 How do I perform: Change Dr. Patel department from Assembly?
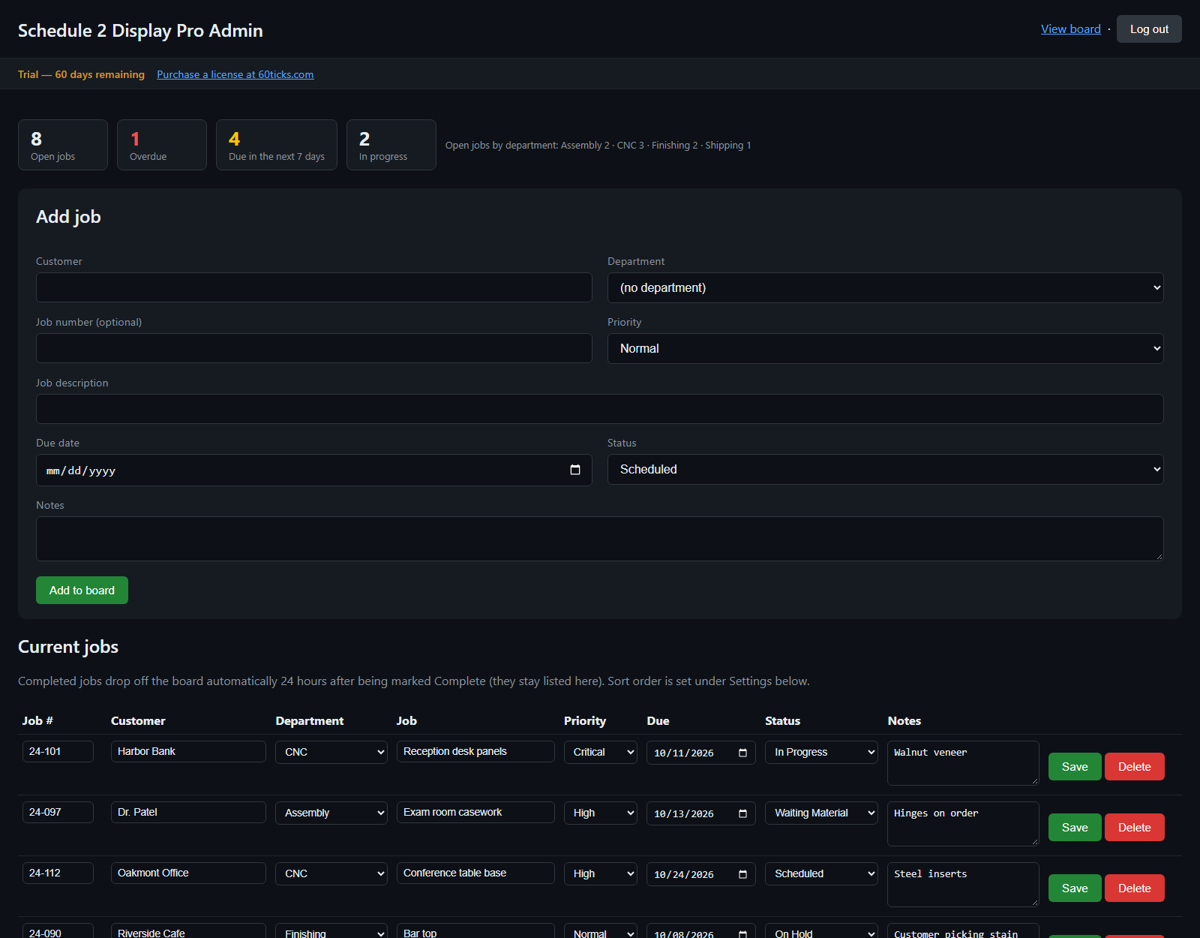click(331, 813)
